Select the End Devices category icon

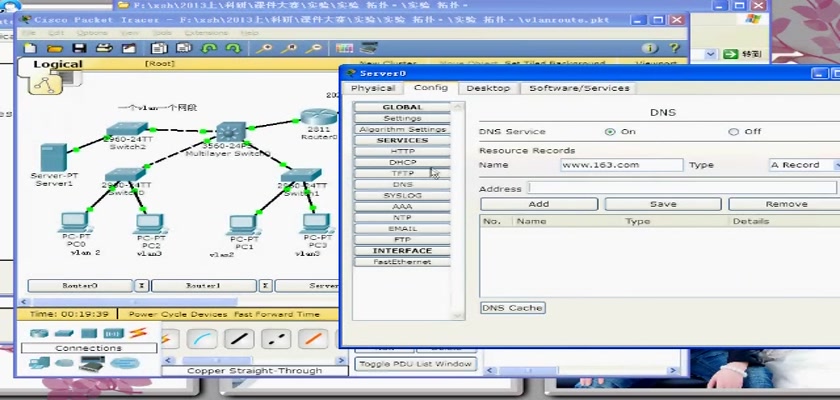pos(39,363)
